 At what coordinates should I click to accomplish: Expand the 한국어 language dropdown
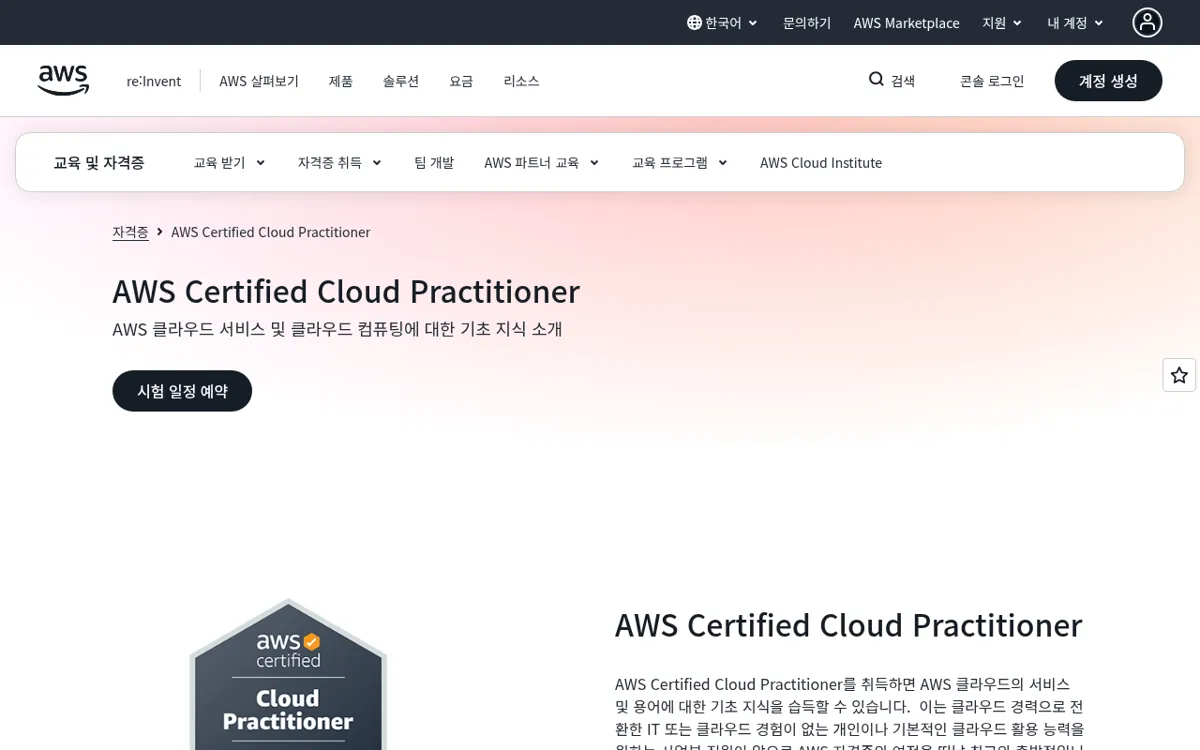[x=722, y=22]
